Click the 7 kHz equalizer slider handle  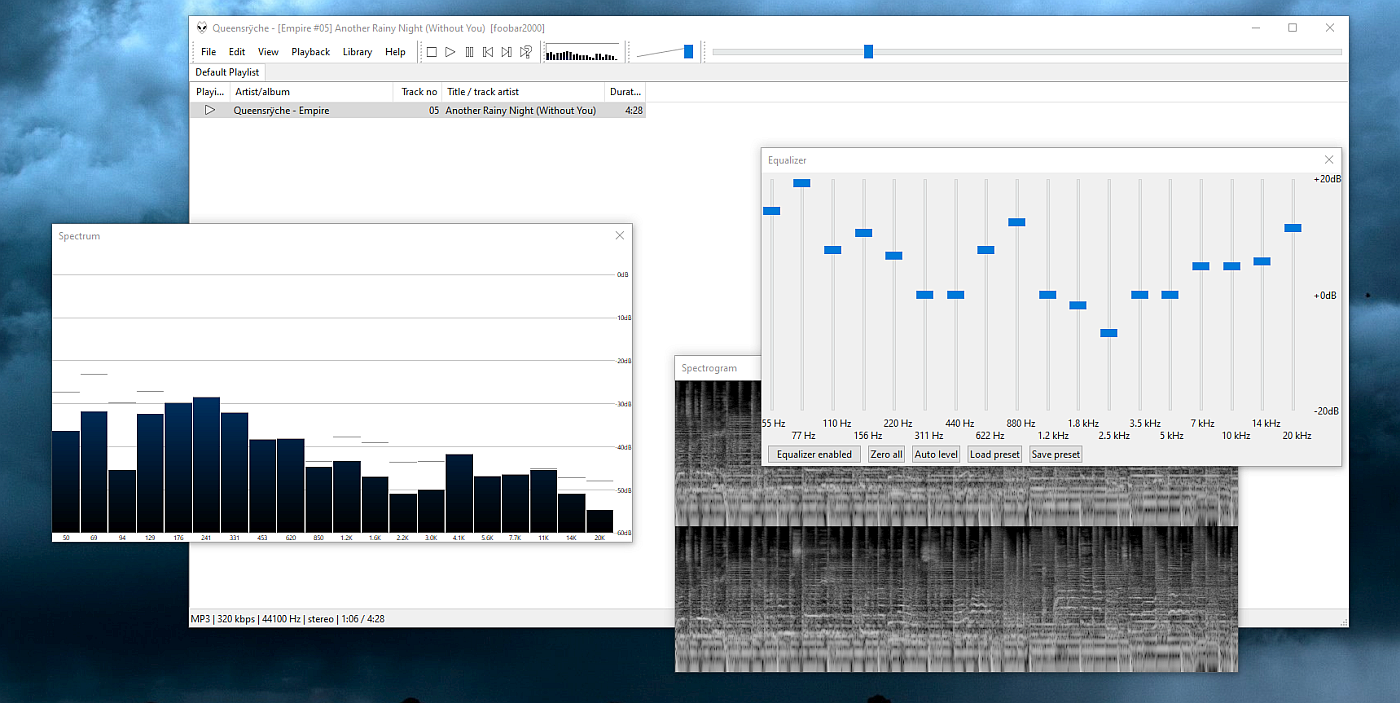(1201, 266)
